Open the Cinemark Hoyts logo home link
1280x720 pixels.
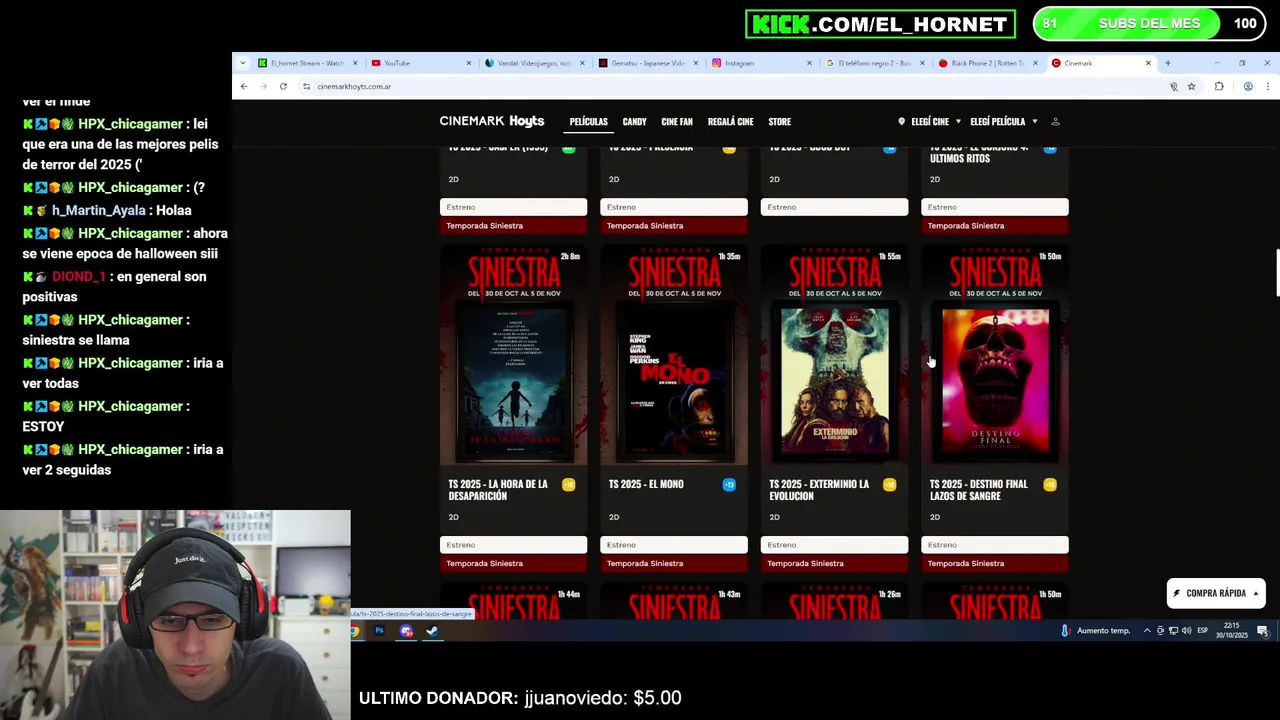click(492, 121)
